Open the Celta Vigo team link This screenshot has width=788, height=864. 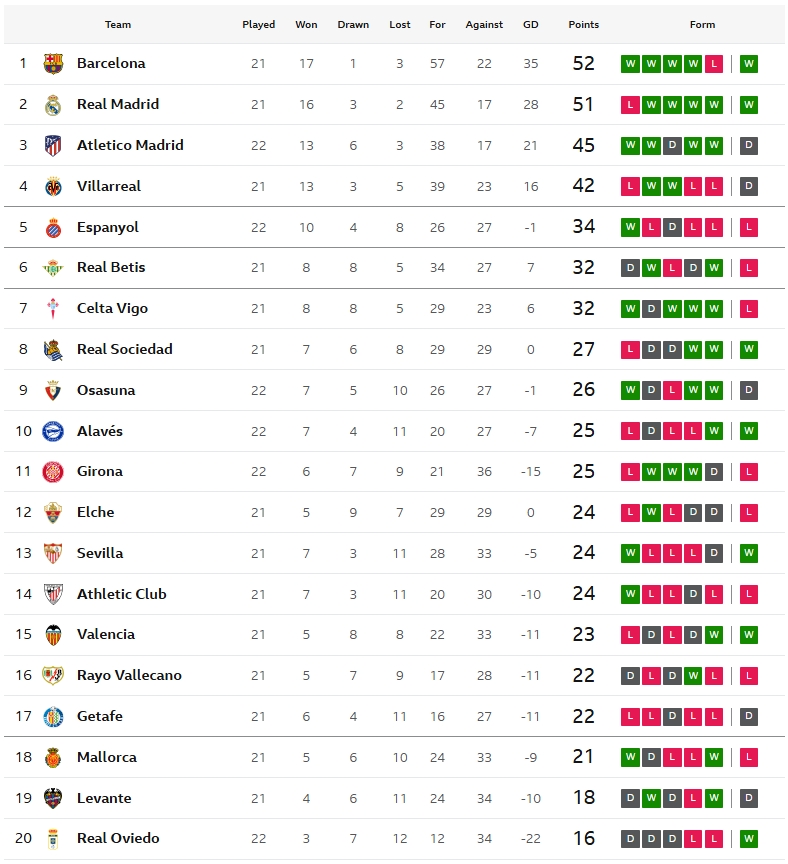pyautogui.click(x=112, y=308)
